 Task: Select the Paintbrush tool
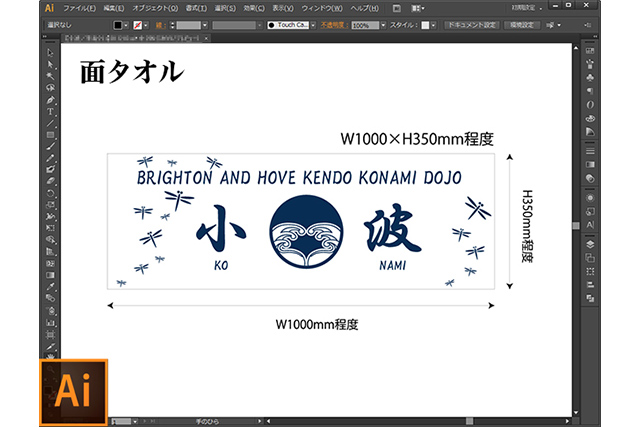[x=49, y=147]
